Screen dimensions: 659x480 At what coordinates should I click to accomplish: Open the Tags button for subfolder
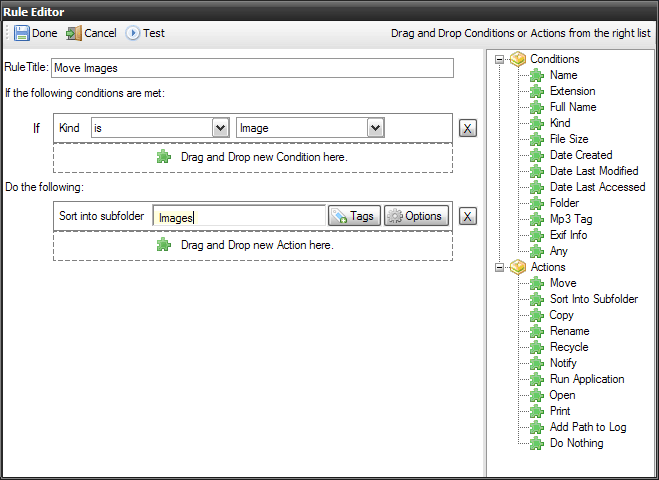point(354,216)
